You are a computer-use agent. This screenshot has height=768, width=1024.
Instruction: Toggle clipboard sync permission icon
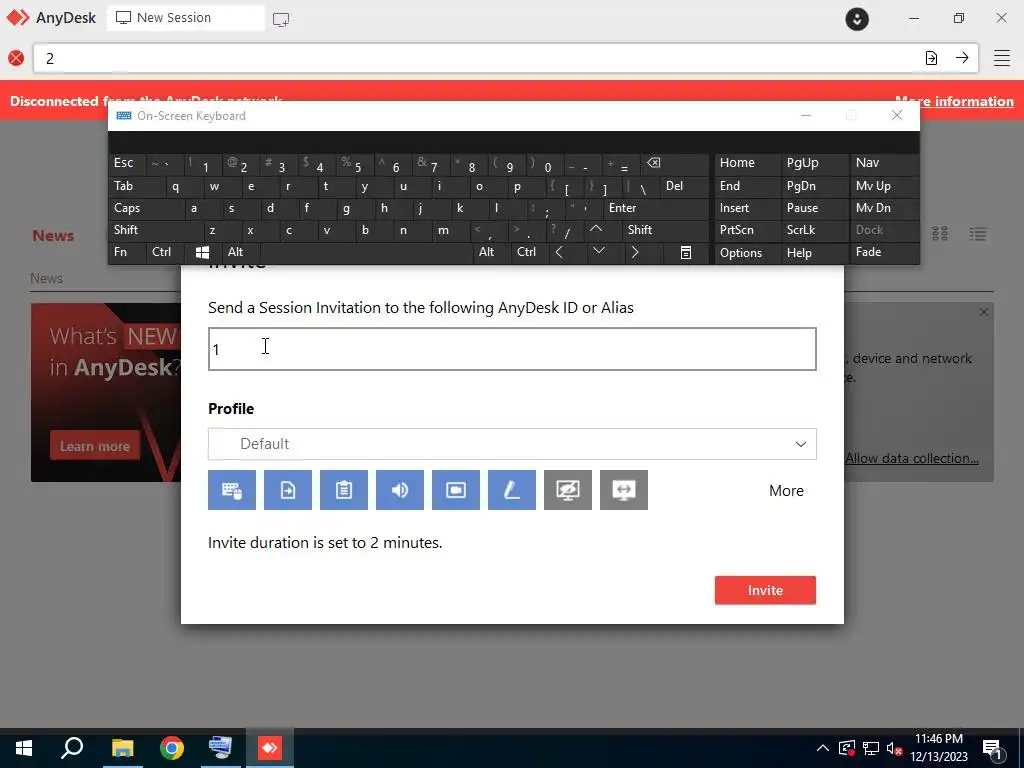[x=344, y=490]
